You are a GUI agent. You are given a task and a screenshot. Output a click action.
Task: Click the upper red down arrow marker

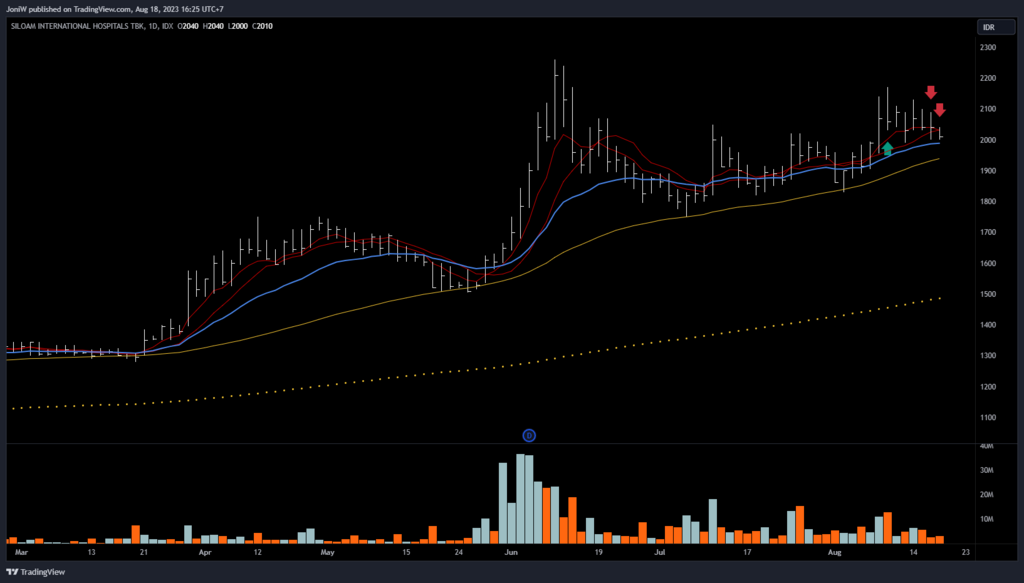click(930, 93)
